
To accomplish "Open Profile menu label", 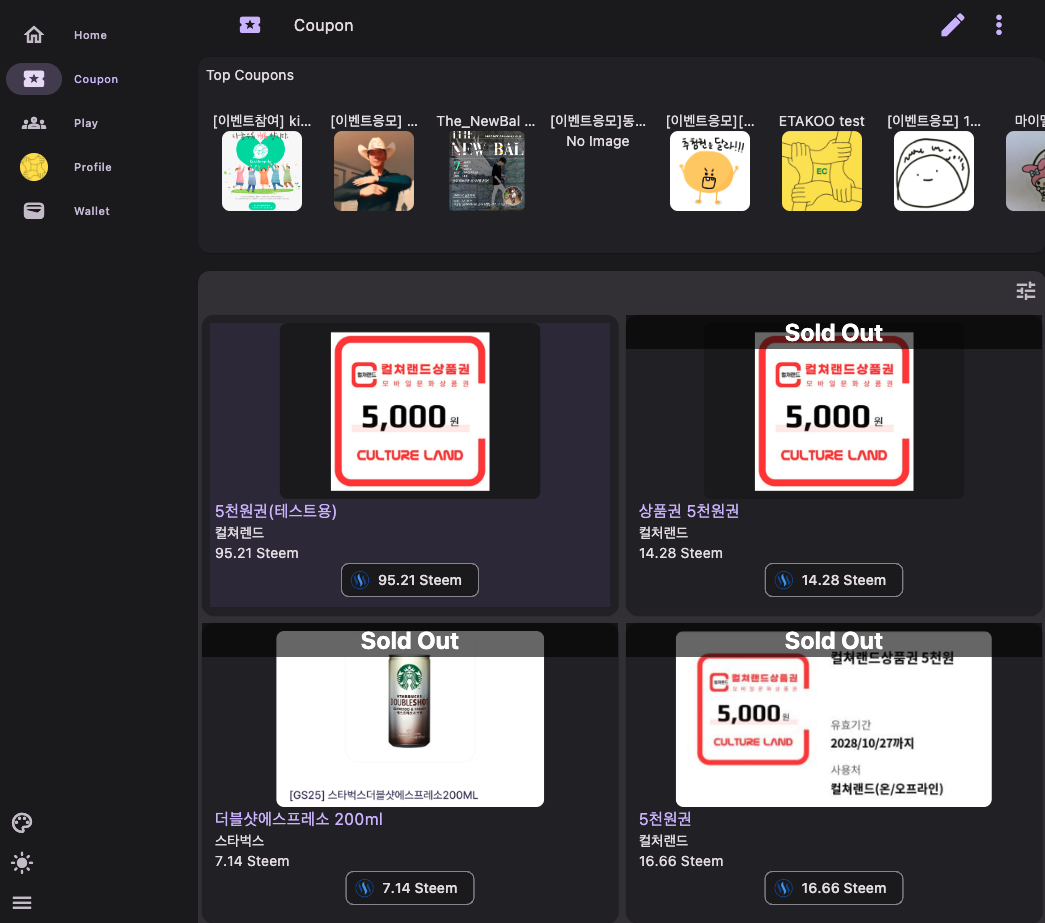I will tap(93, 167).
